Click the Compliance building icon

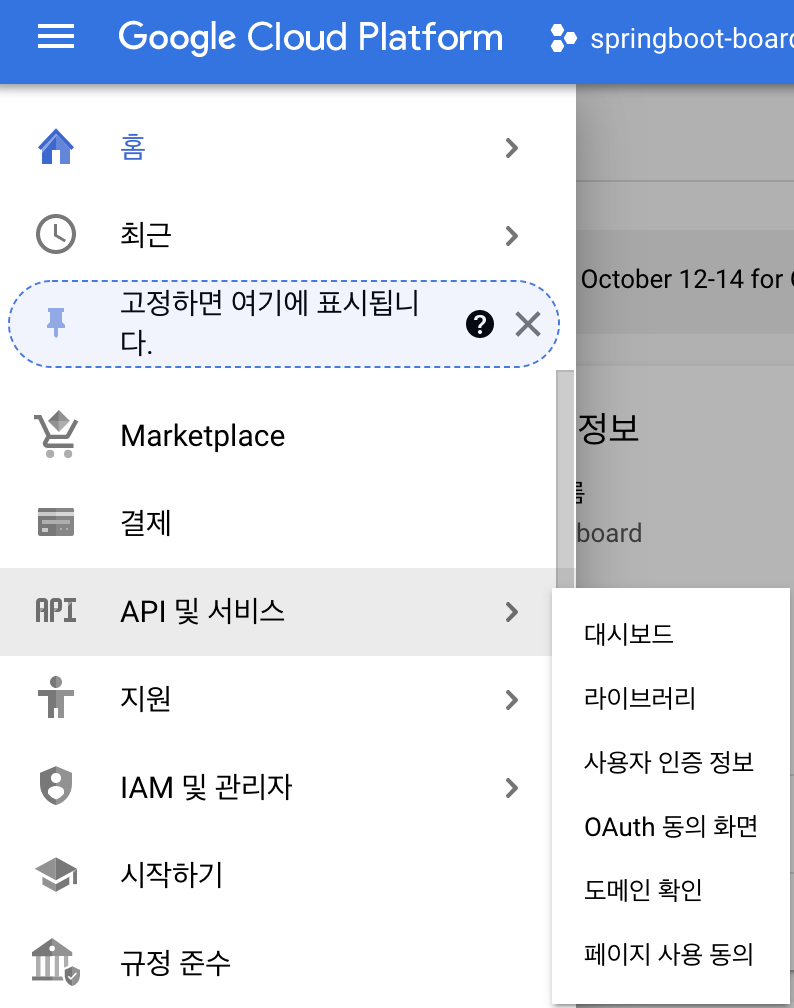(x=55, y=962)
